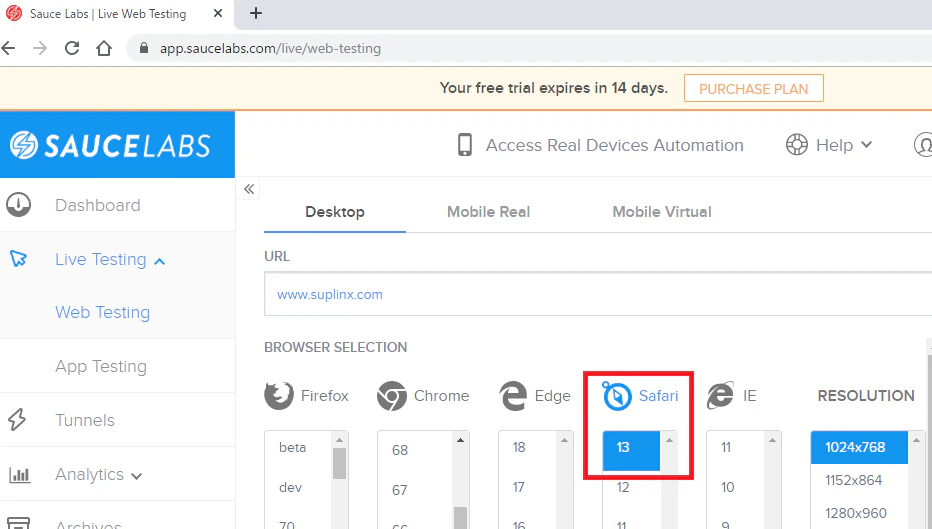The width and height of the screenshot is (932, 529).
Task: Choose Edge version 18
Action: pyautogui.click(x=519, y=448)
